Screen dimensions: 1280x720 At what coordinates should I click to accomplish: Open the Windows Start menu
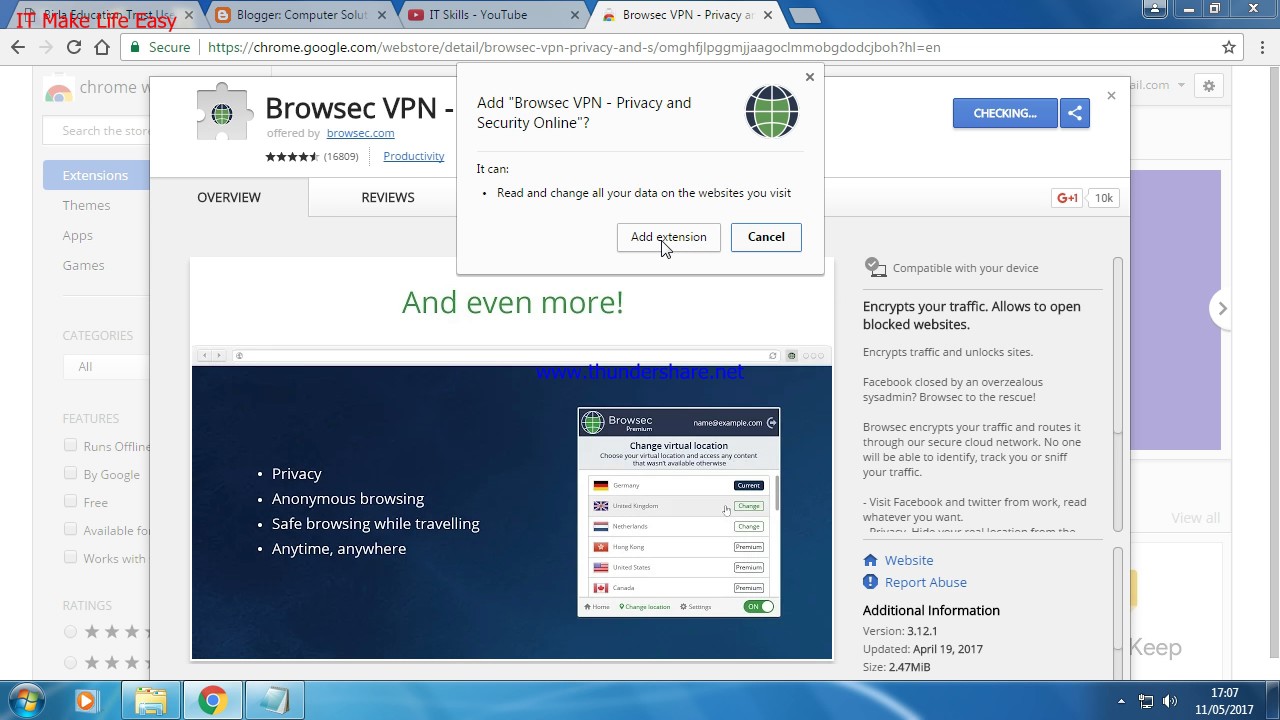pyautogui.click(x=27, y=700)
